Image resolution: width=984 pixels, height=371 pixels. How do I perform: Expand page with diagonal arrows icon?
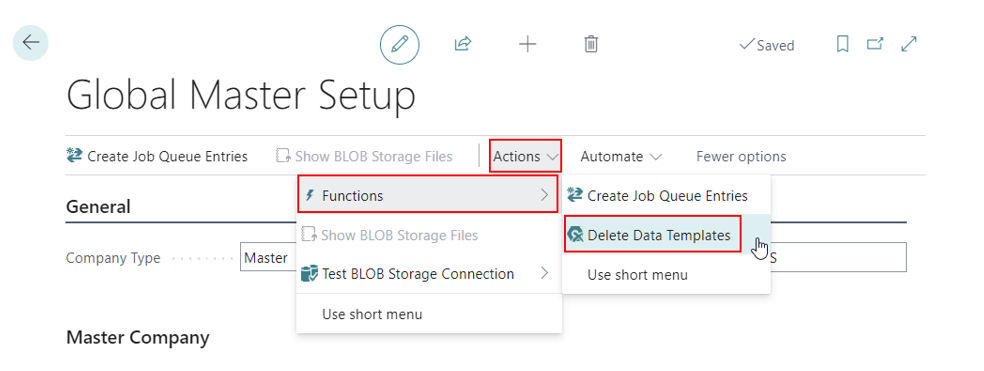(x=909, y=44)
